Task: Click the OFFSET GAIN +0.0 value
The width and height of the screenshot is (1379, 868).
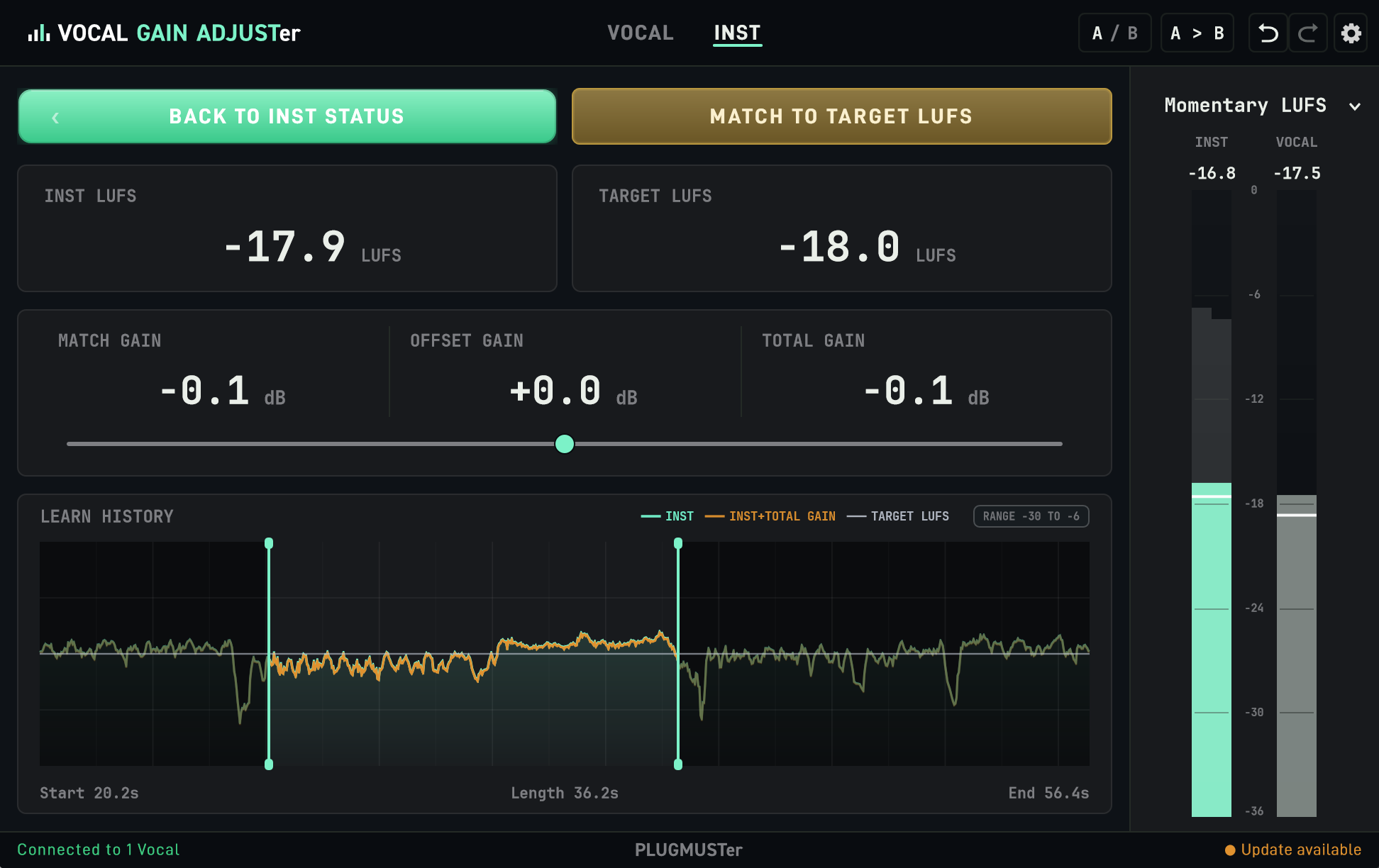Action: pyautogui.click(x=555, y=391)
